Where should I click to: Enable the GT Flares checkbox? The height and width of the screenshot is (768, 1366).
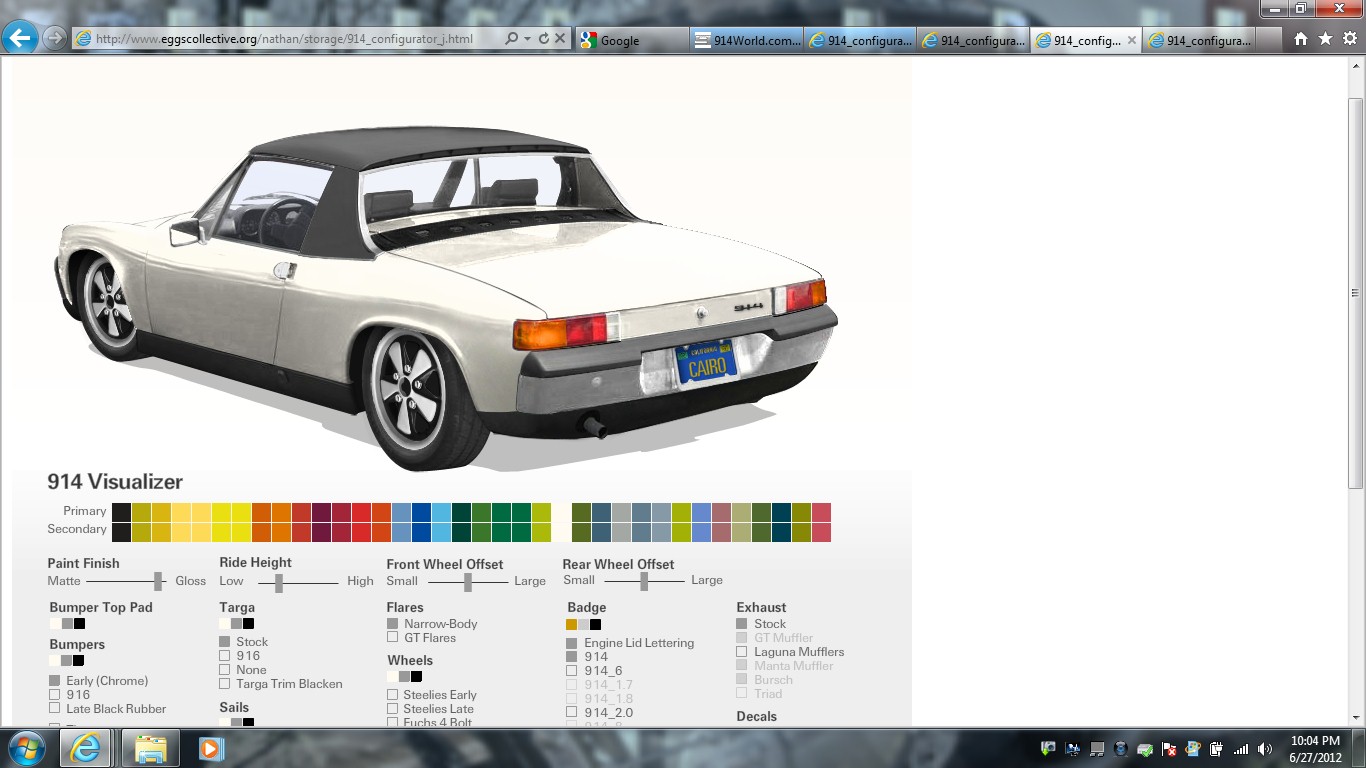pos(393,638)
